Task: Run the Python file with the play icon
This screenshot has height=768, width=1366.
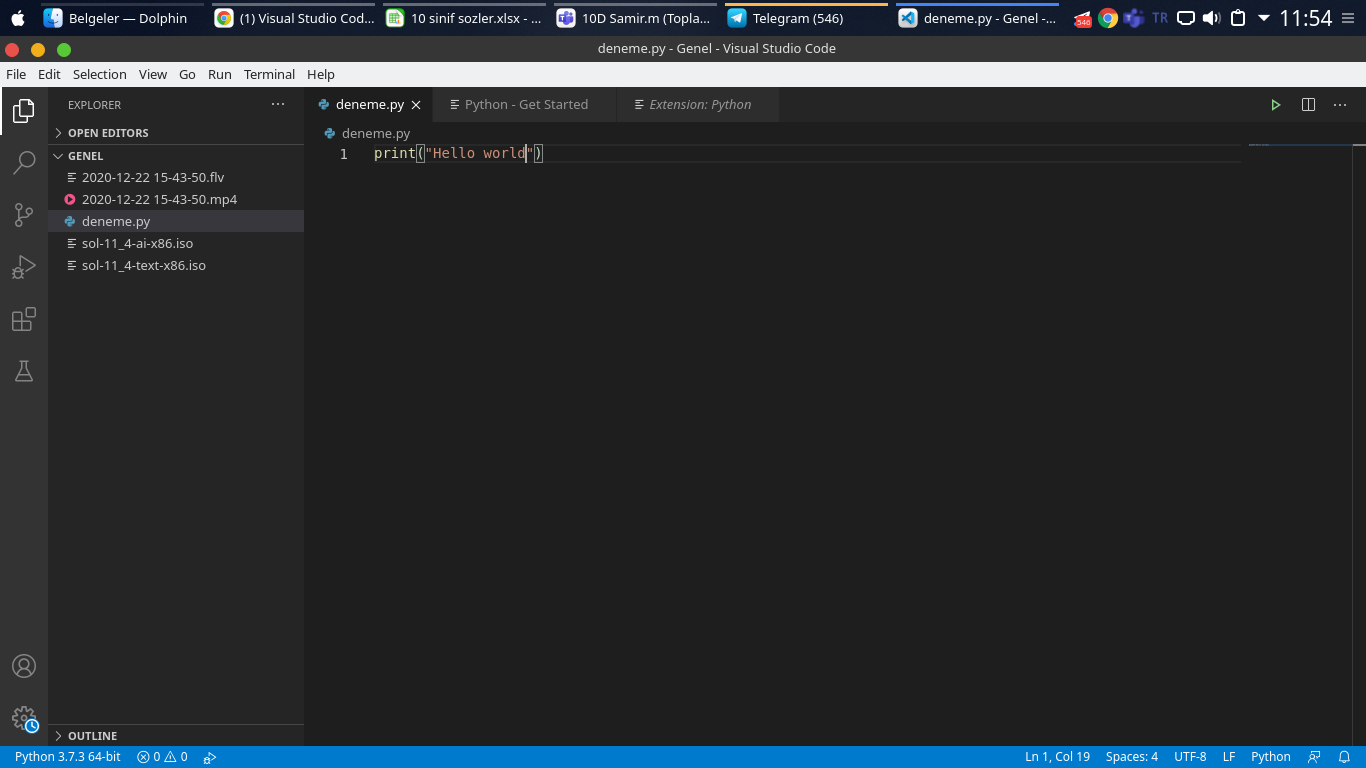Action: pyautogui.click(x=1276, y=105)
